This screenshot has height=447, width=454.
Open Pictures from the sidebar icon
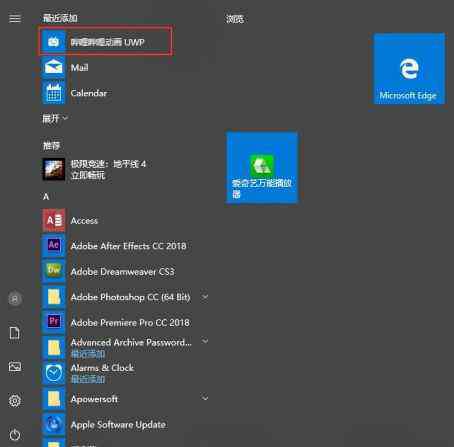click(x=15, y=367)
